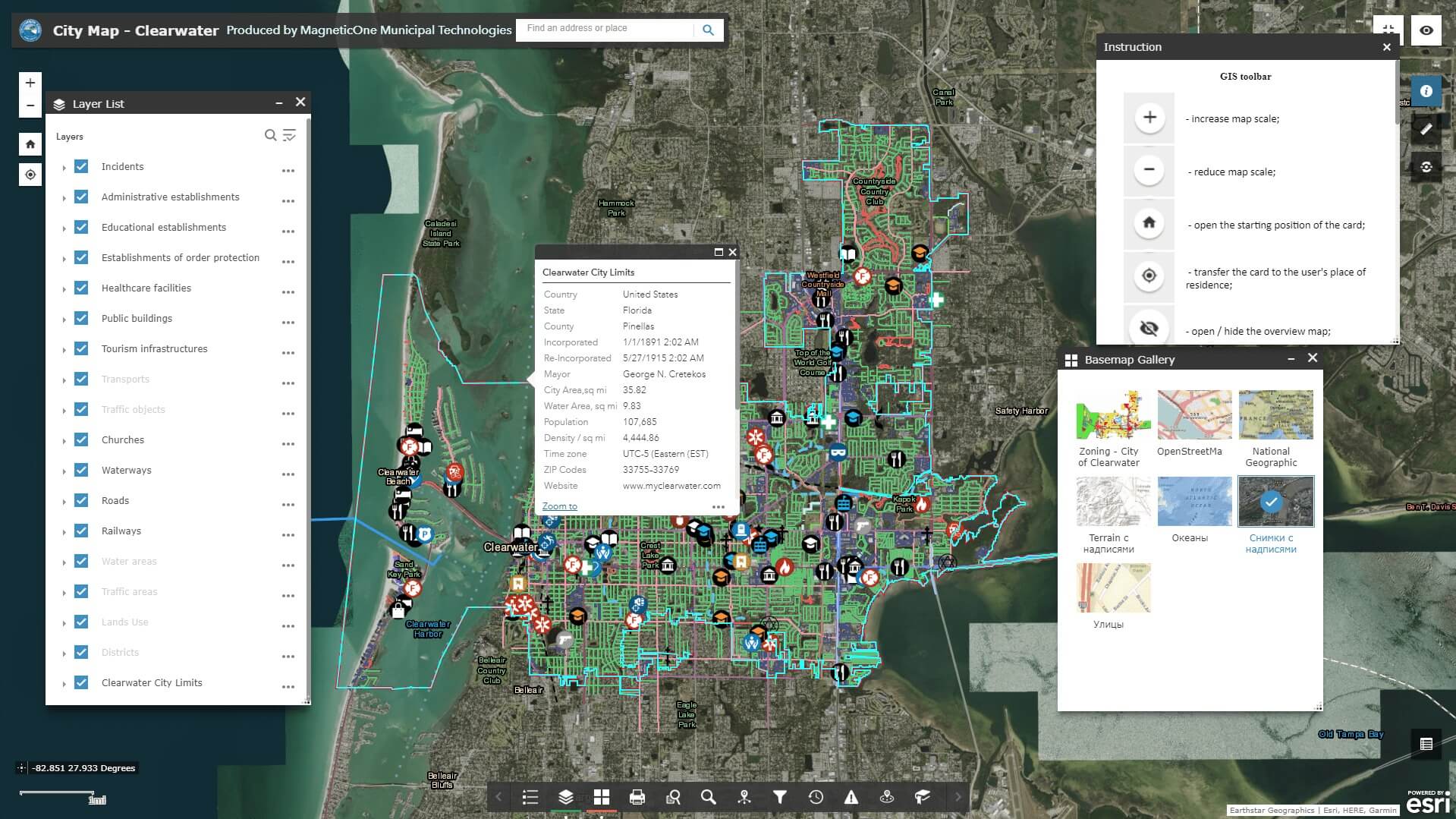Open the Bookmark tool at the toolbar's right end

(x=921, y=797)
